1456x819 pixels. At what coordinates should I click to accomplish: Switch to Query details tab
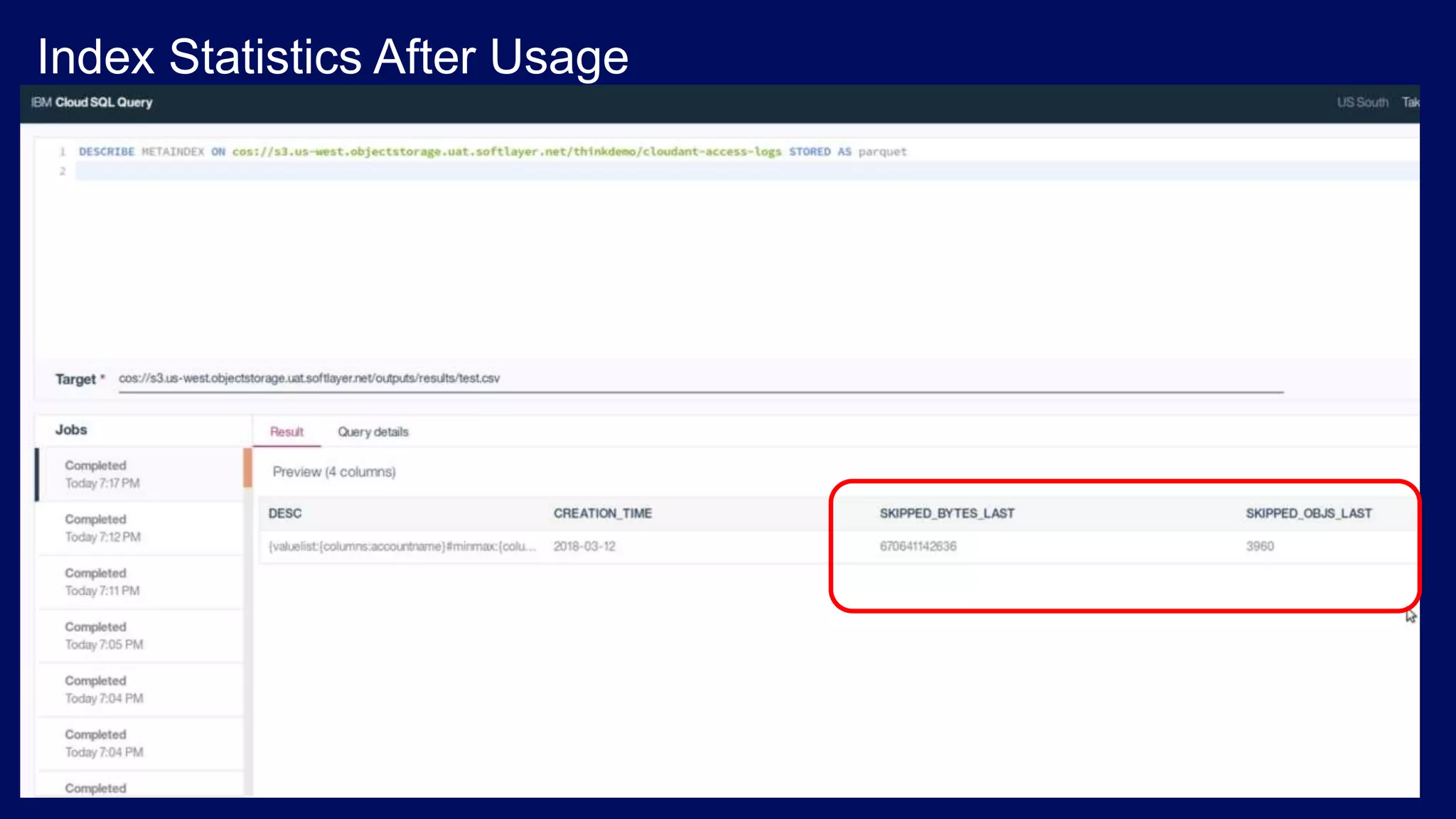click(373, 432)
